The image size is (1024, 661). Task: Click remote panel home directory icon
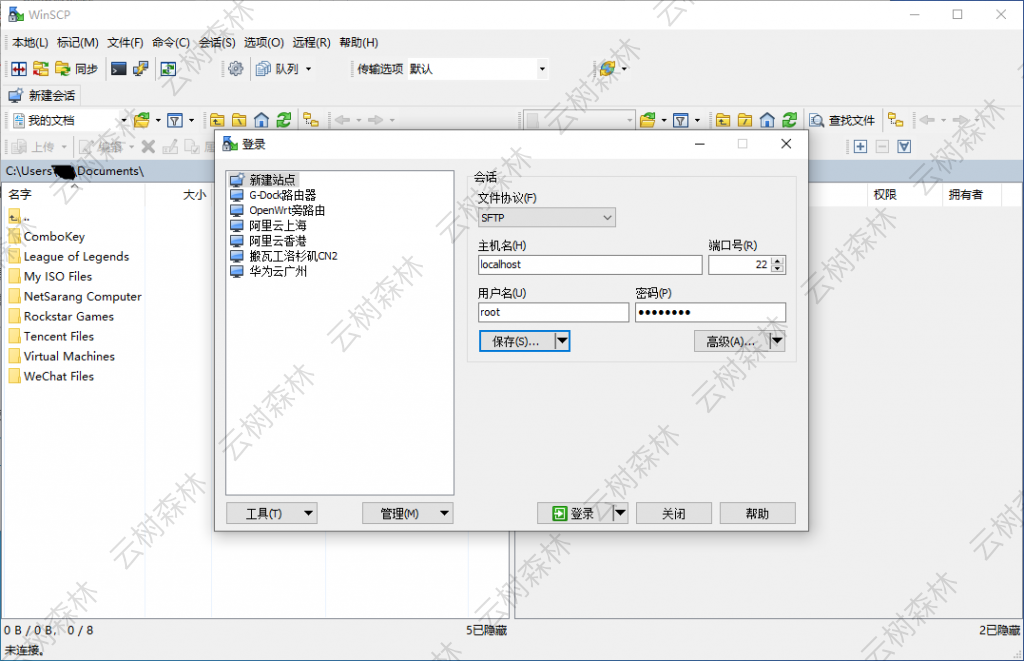point(767,120)
